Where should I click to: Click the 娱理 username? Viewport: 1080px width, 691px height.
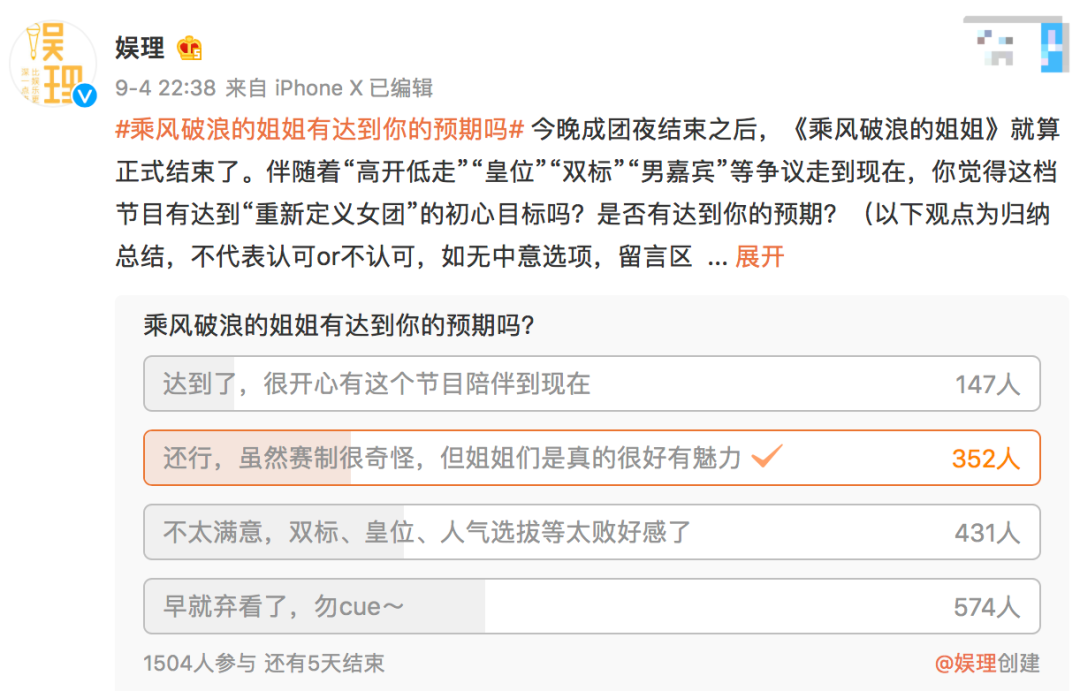tap(140, 48)
